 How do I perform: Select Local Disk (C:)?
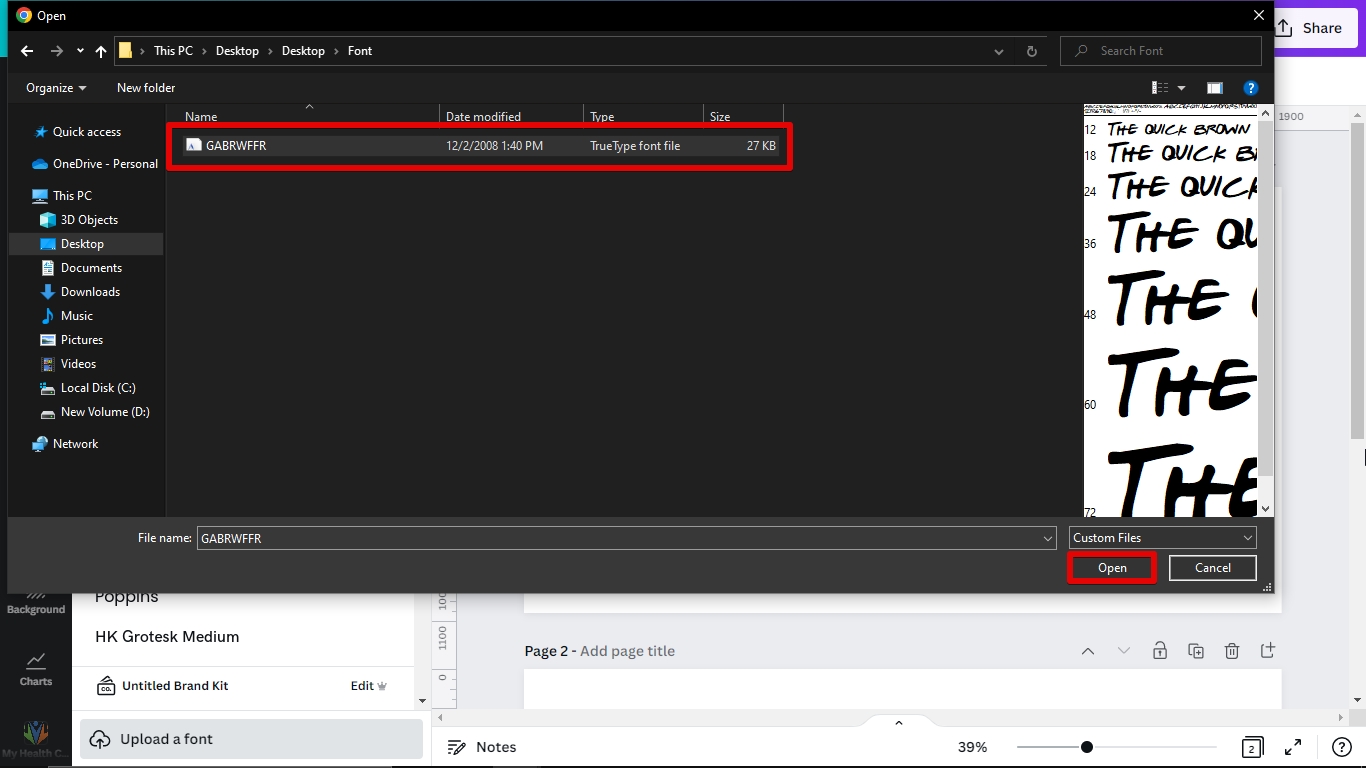pos(98,388)
